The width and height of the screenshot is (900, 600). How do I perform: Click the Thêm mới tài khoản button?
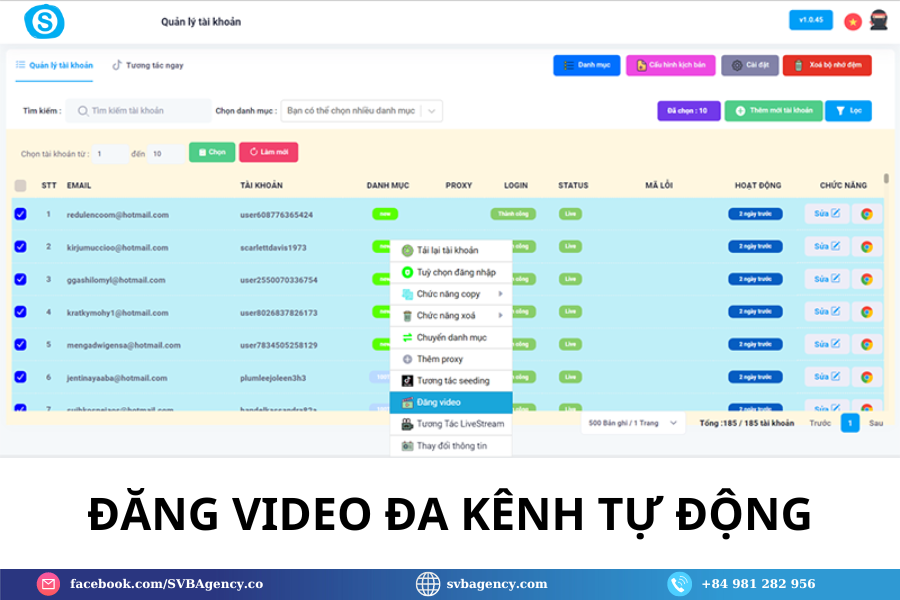point(772,111)
